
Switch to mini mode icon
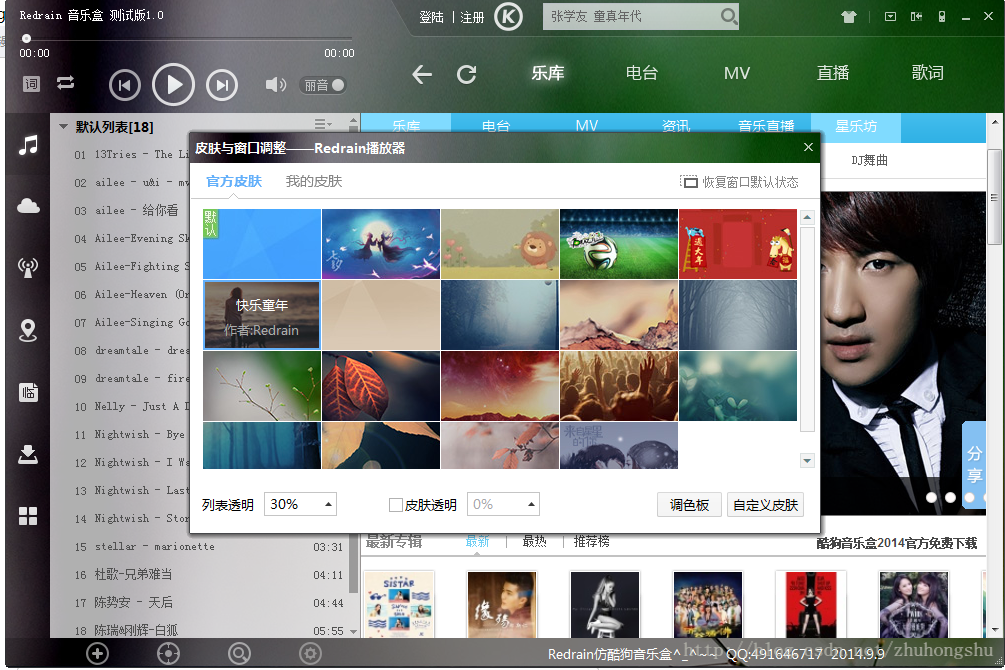coord(917,17)
